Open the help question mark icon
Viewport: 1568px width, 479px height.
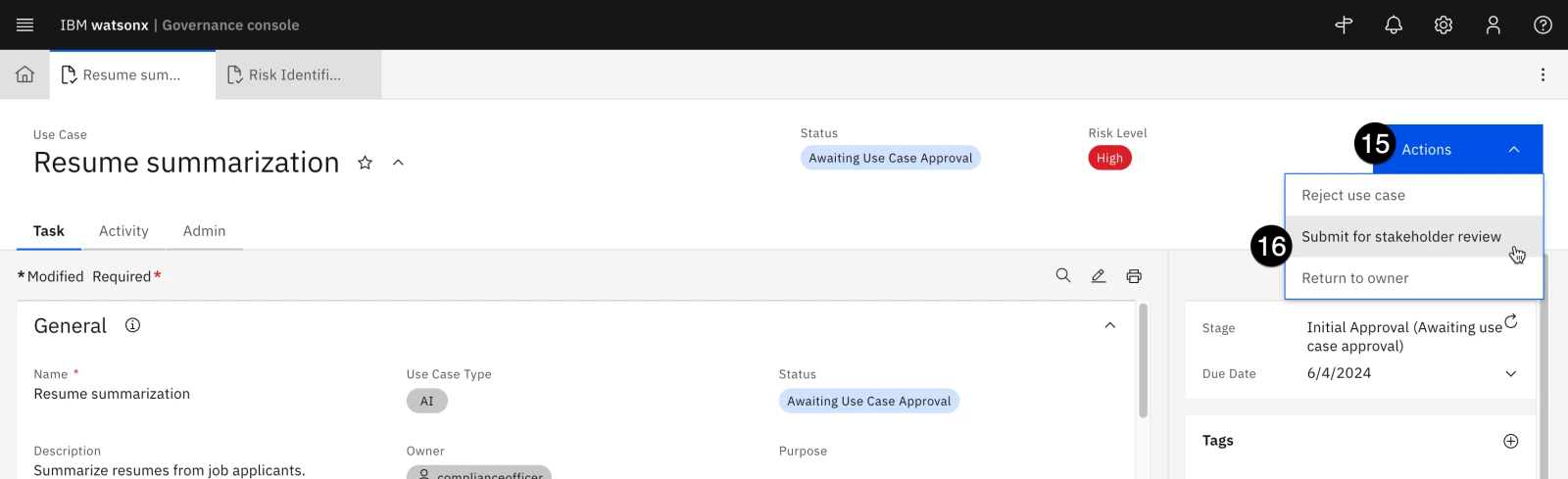click(1543, 24)
